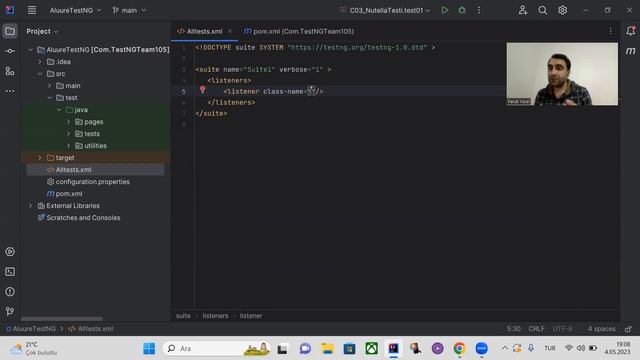Select pom.xml in project tree
The width and height of the screenshot is (640, 360).
69,194
